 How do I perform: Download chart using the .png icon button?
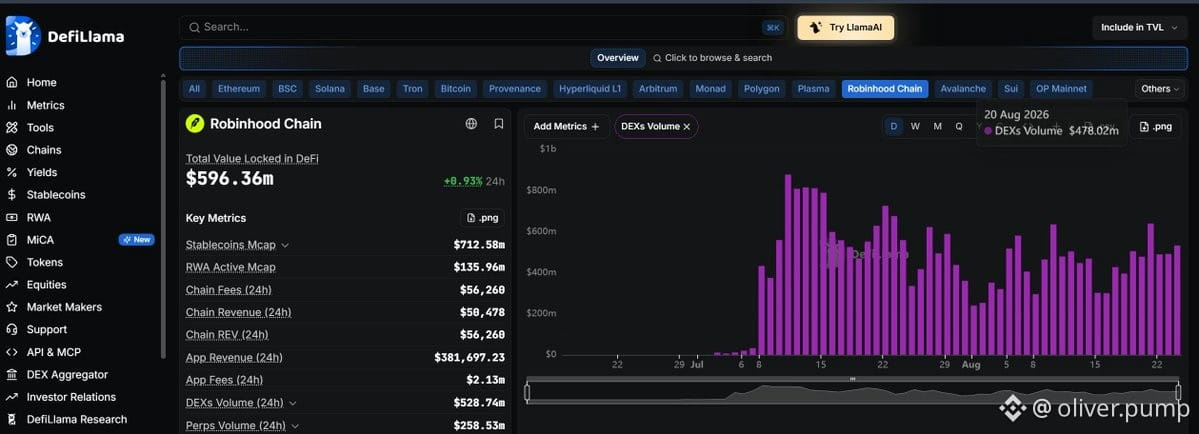[1155, 127]
